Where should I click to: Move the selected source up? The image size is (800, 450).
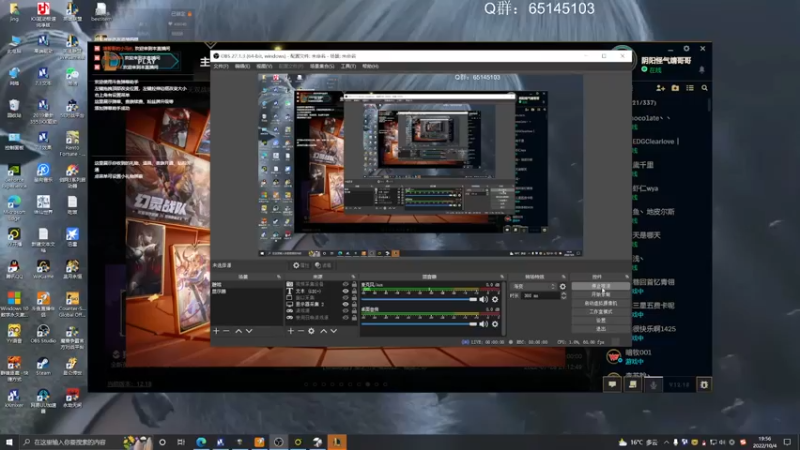tap(323, 331)
